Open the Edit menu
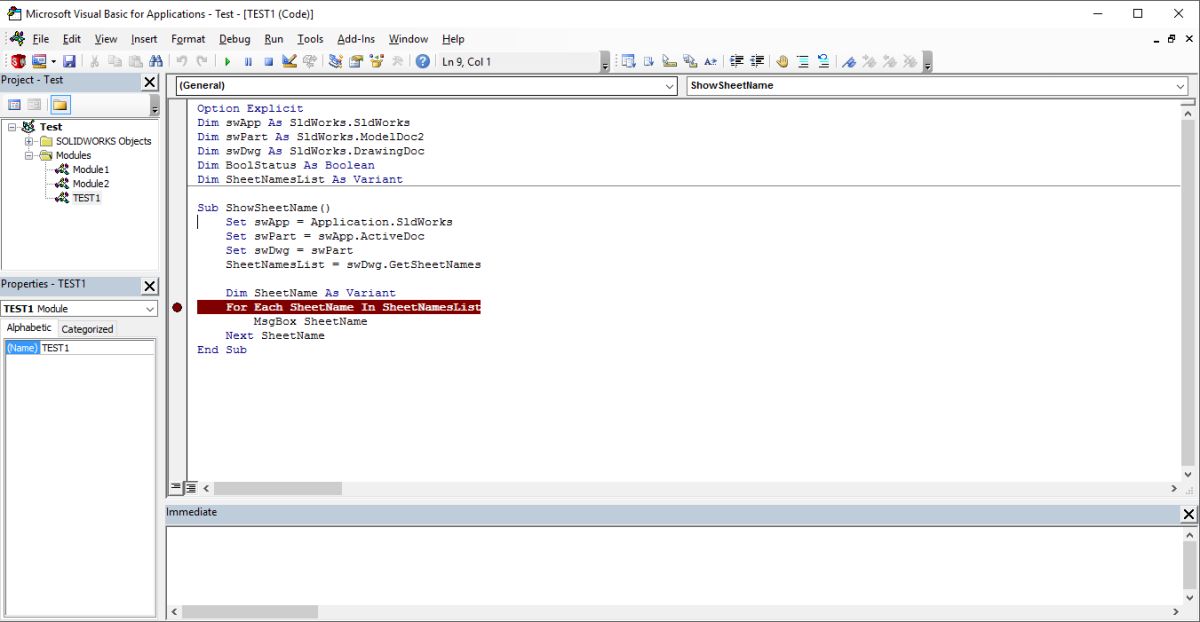 (x=71, y=39)
